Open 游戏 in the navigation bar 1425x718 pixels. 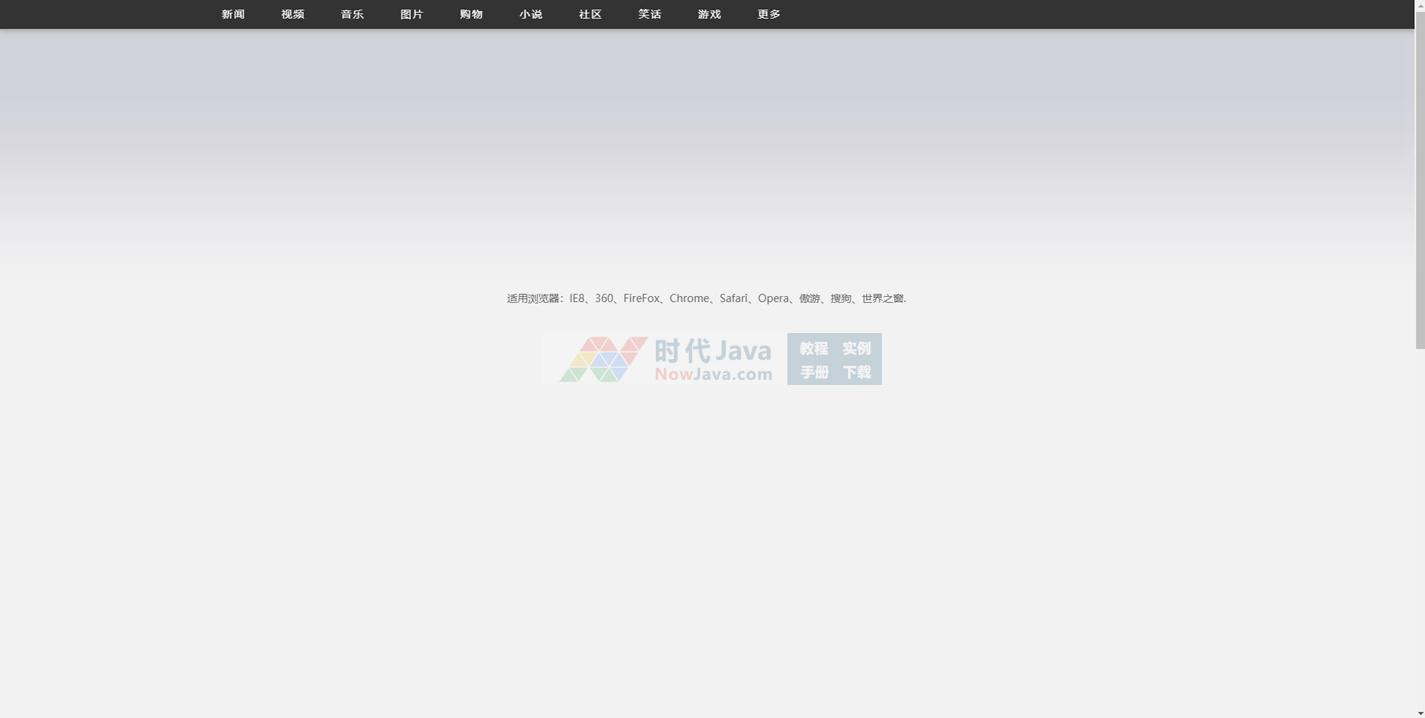pos(709,14)
